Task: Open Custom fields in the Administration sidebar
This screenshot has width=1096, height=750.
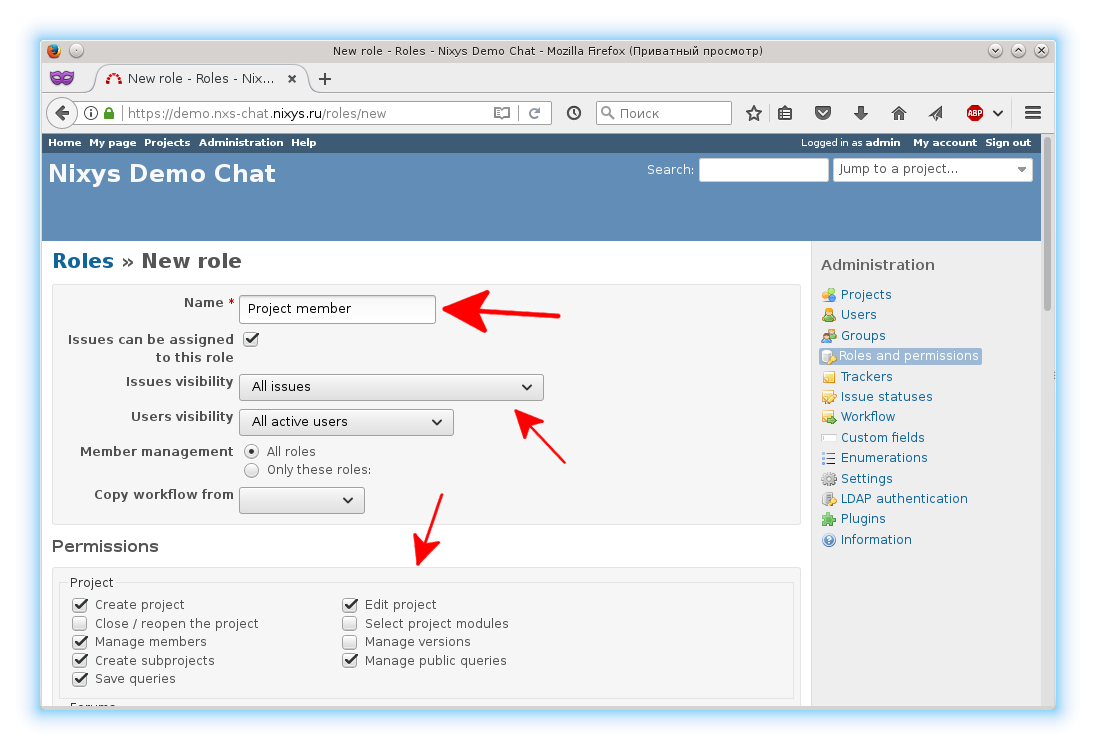Action: click(882, 438)
